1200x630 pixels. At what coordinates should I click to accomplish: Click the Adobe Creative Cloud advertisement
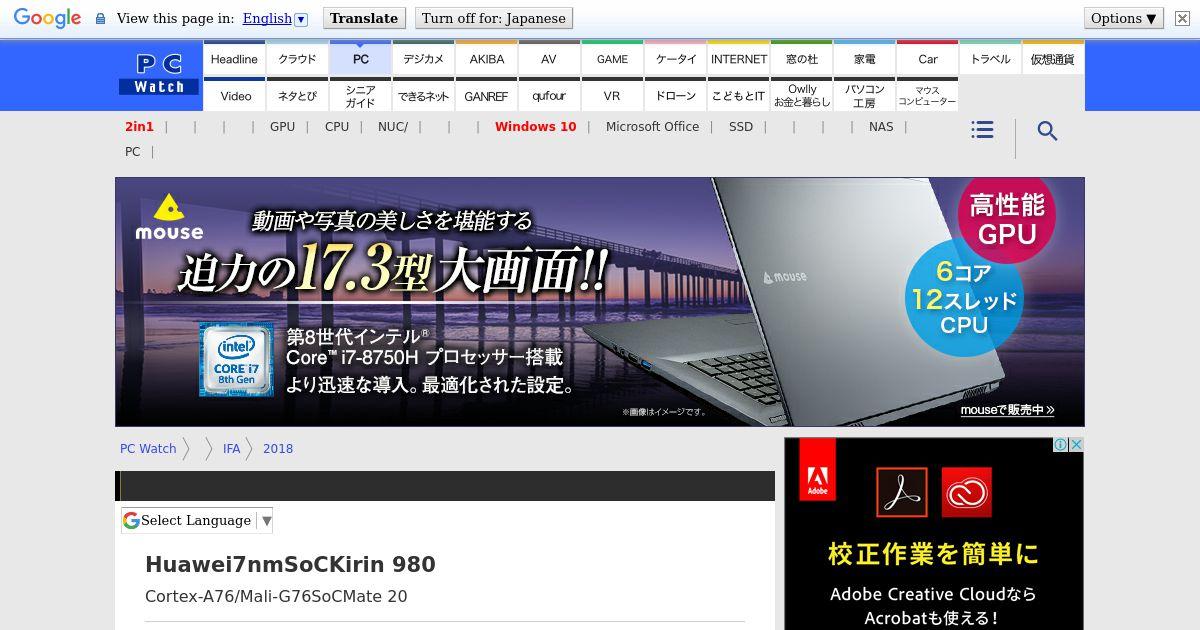coord(934,534)
